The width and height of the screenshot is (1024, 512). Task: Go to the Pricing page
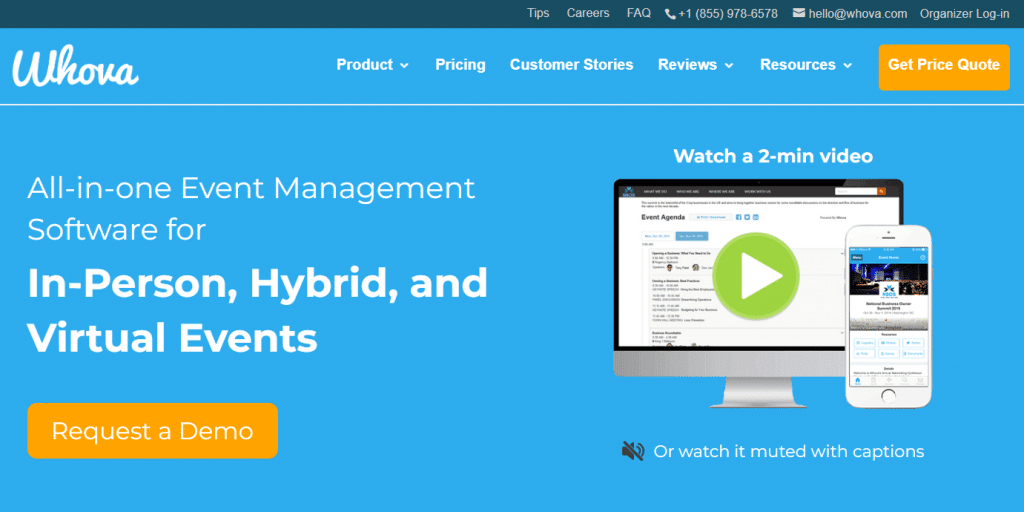coord(460,65)
